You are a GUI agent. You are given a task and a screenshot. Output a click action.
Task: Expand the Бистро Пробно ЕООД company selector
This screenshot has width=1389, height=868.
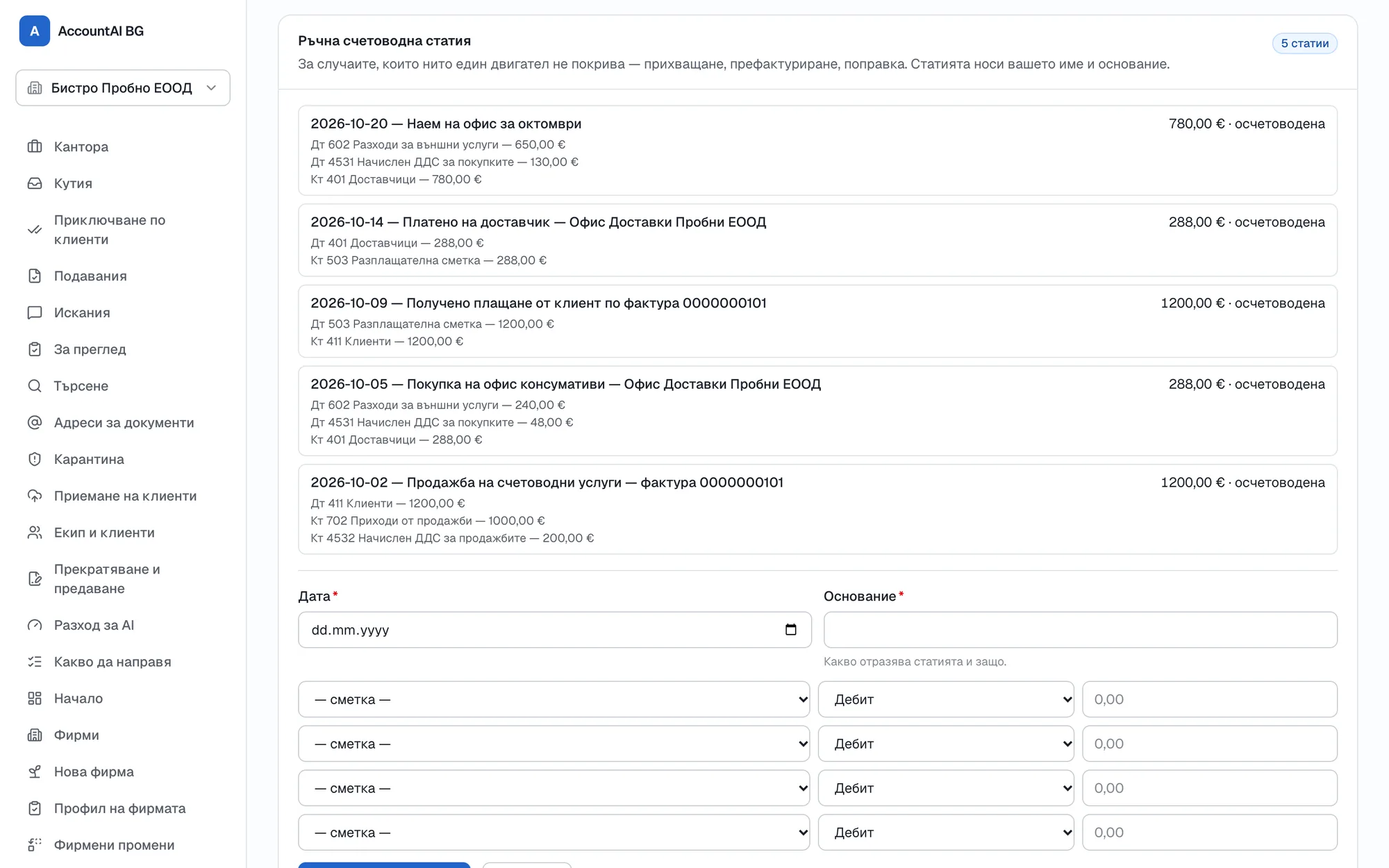(x=123, y=88)
